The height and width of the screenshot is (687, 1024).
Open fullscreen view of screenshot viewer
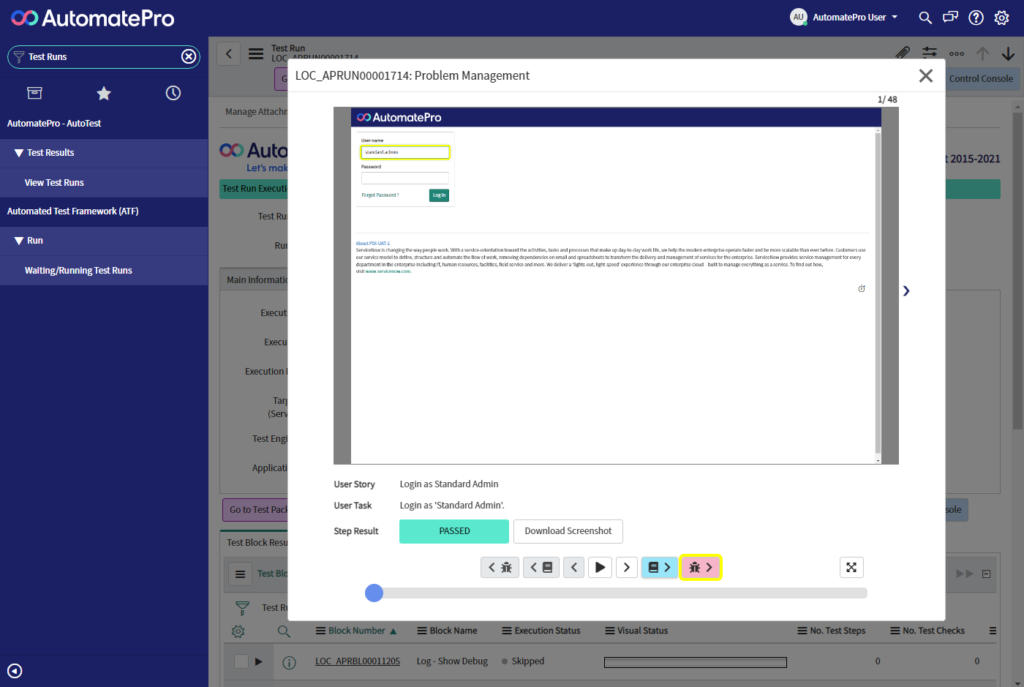pyautogui.click(x=851, y=568)
